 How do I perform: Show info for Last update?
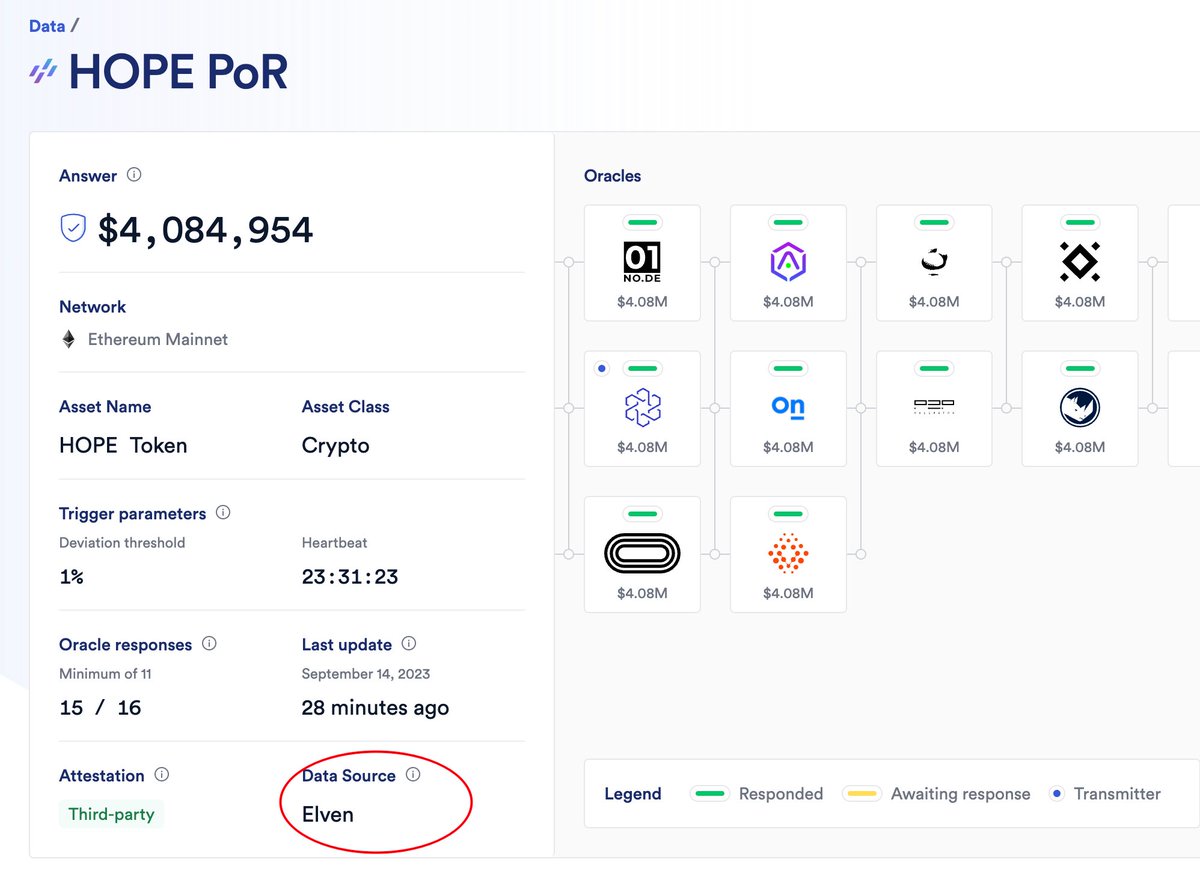pyautogui.click(x=408, y=644)
